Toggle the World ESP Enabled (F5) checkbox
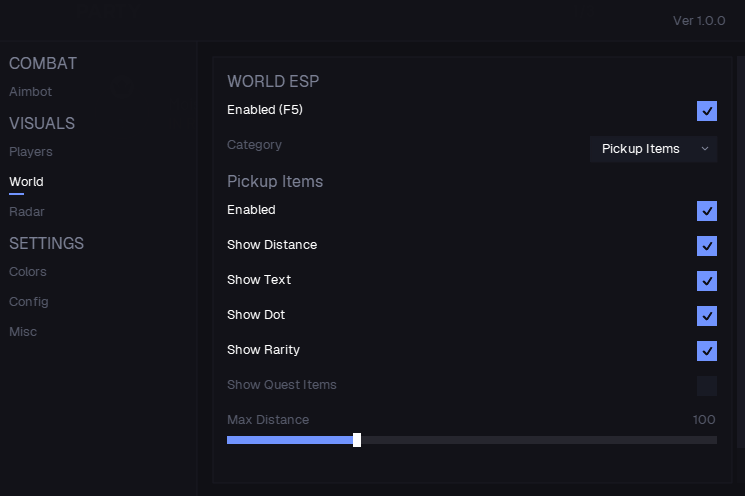The height and width of the screenshot is (496, 745). click(x=707, y=111)
